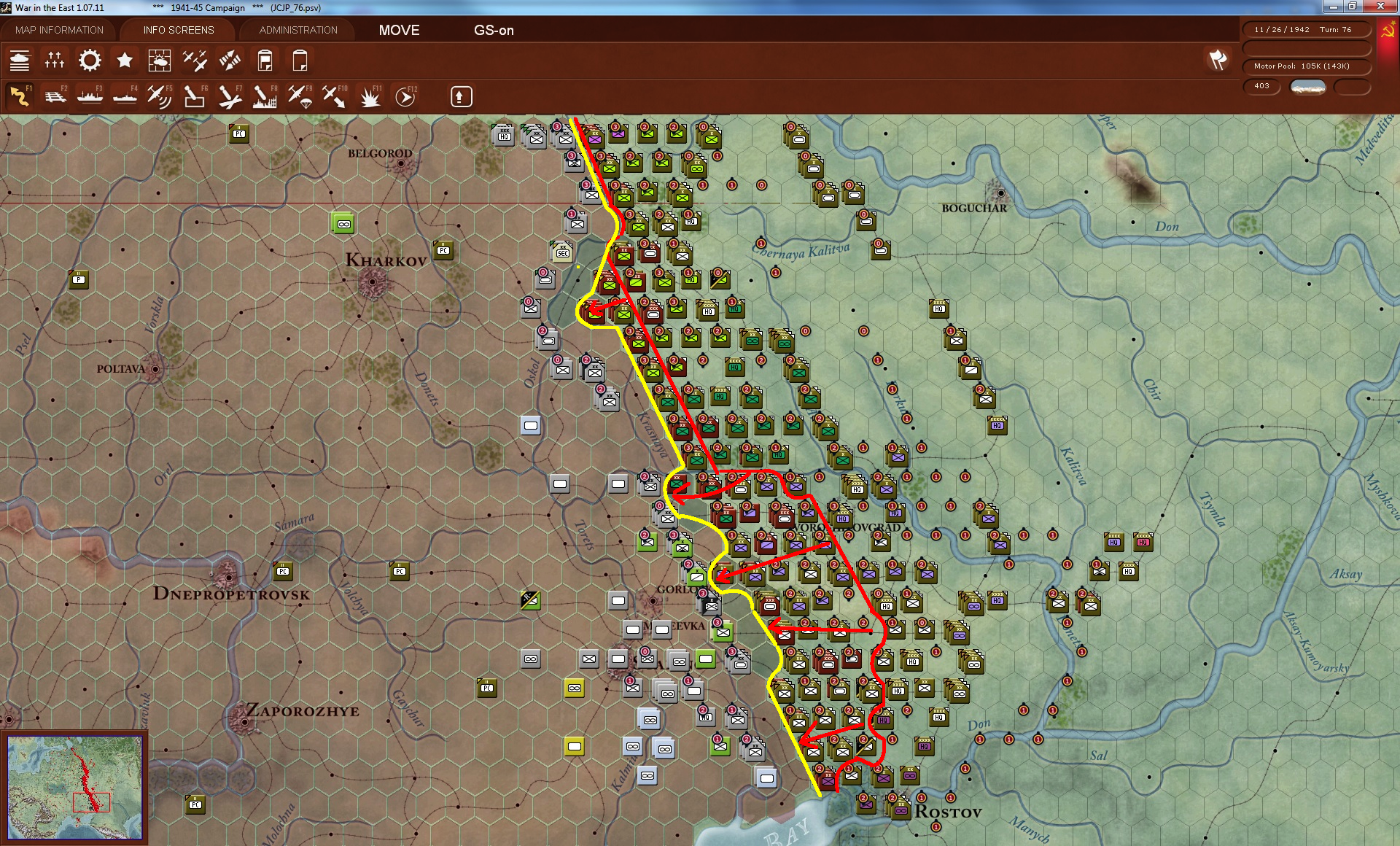Viewport: 1400px width, 846px height.
Task: Open the Production screen gear icon
Action: pos(90,61)
